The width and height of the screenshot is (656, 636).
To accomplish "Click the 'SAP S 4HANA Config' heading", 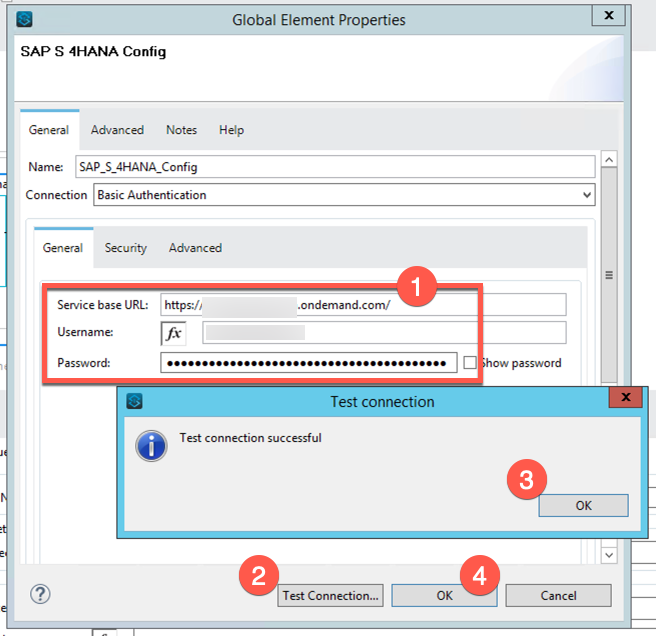I will pos(93,51).
